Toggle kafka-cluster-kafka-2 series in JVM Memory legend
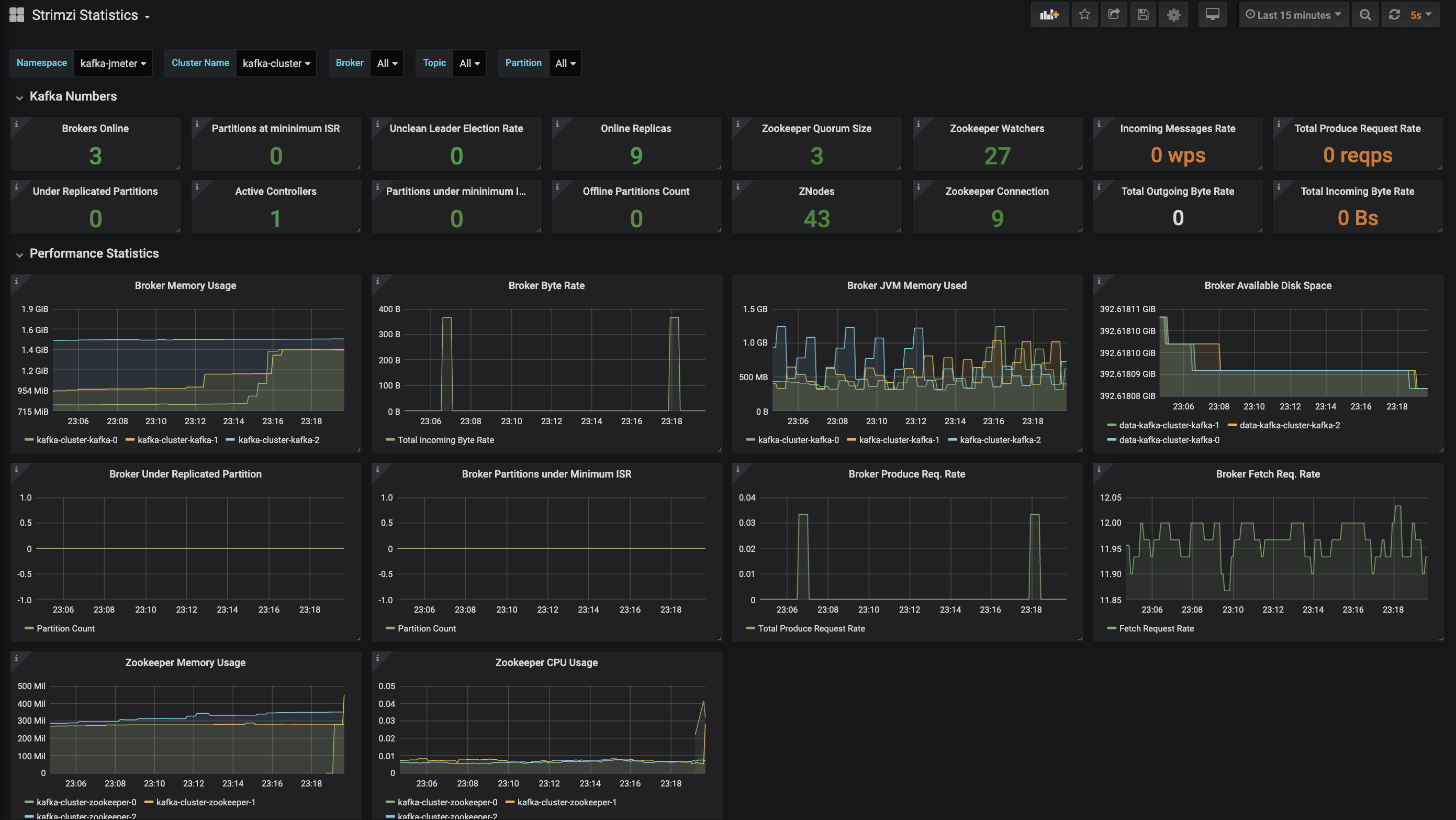 [x=1000, y=440]
